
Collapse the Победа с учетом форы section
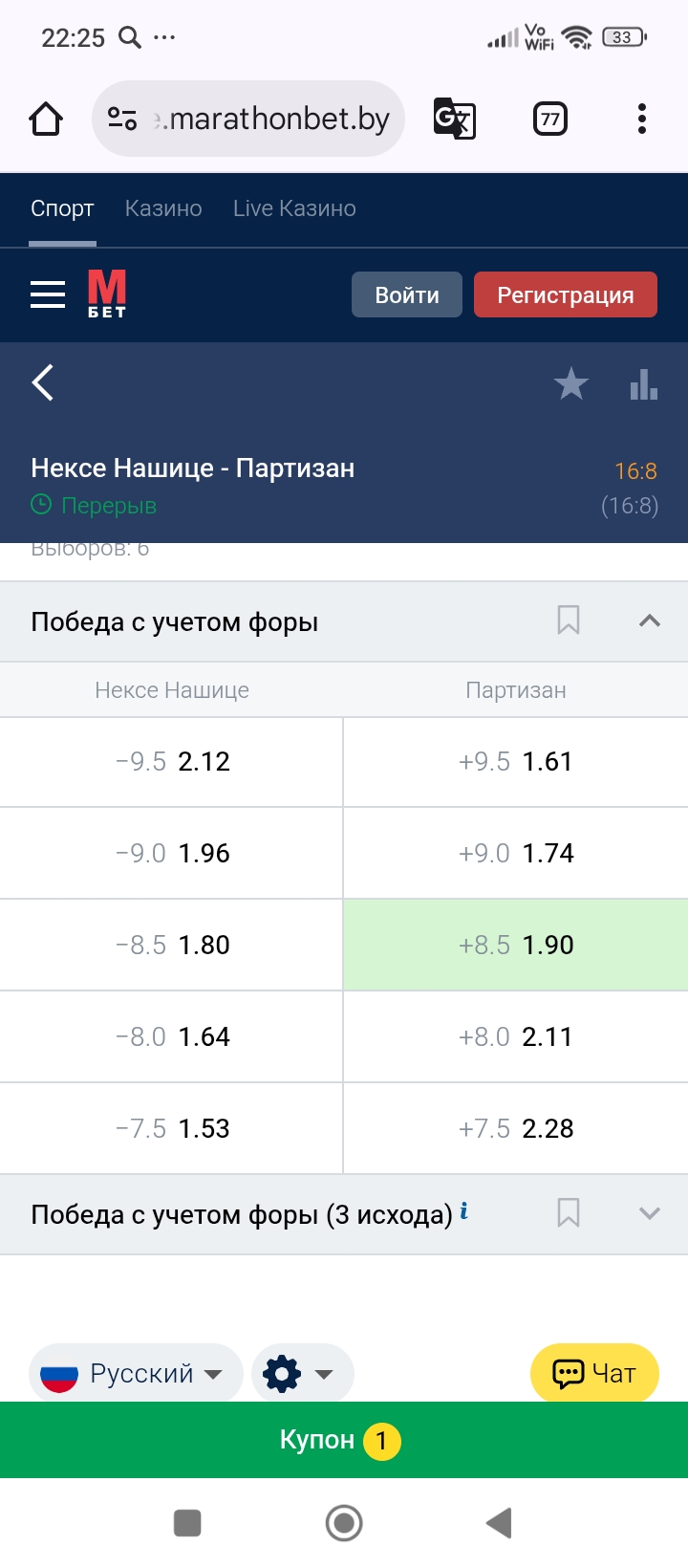click(650, 621)
